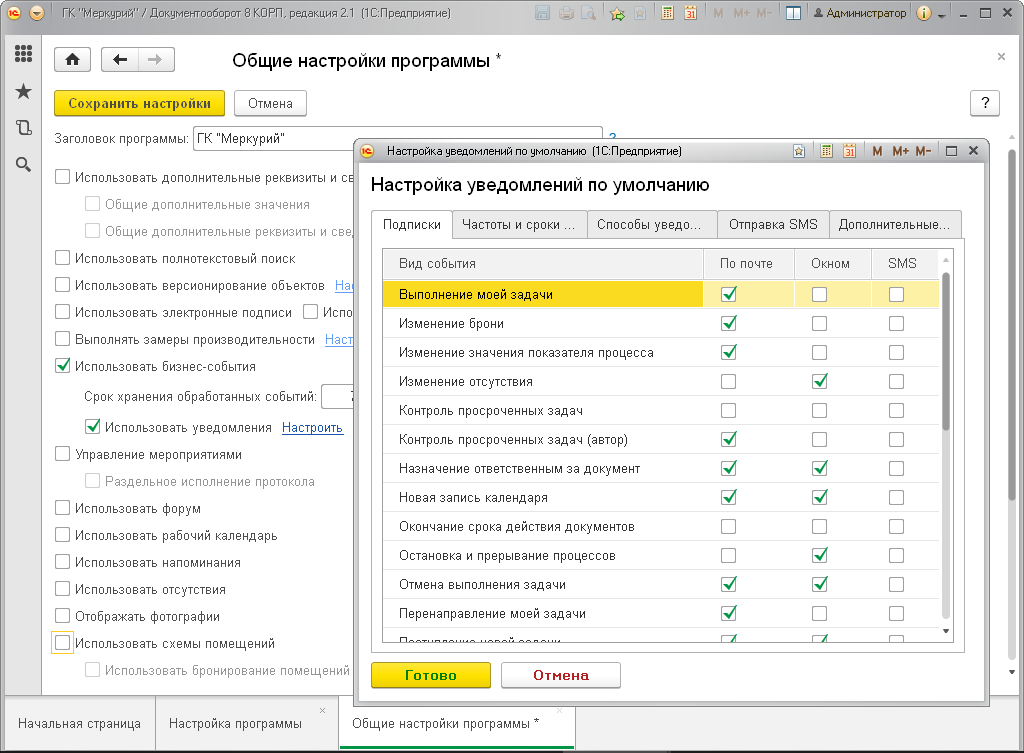
Task: Open History icon in left sidebar
Action: tap(24, 127)
